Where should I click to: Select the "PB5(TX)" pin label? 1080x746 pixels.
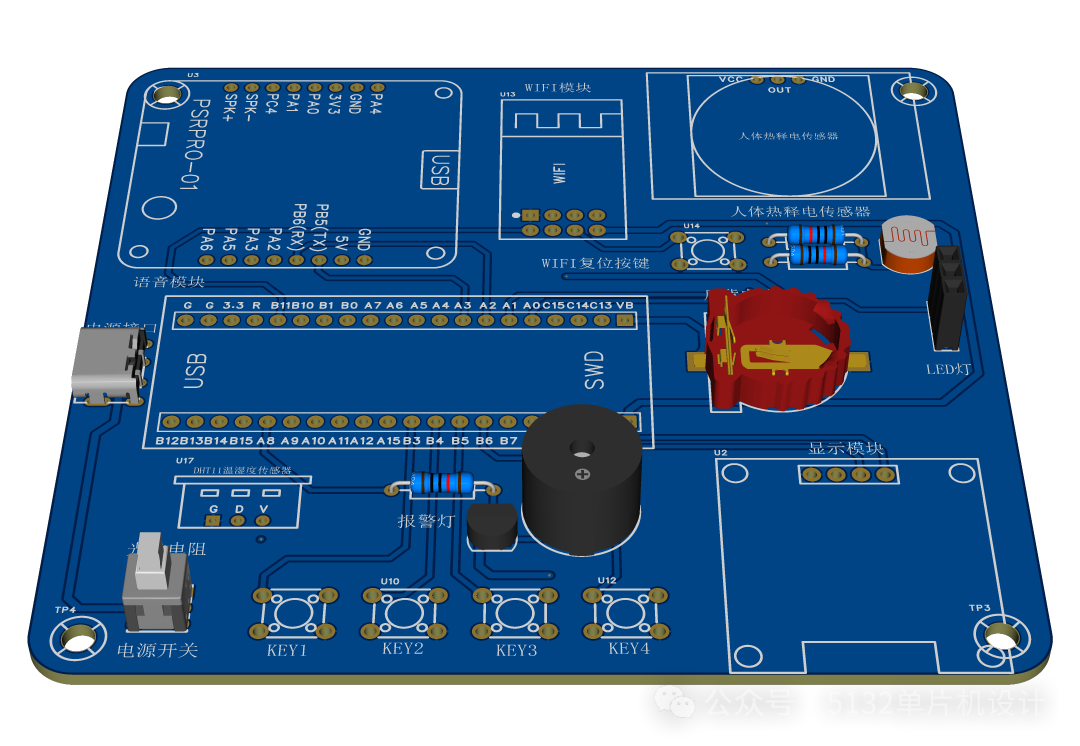[321, 227]
